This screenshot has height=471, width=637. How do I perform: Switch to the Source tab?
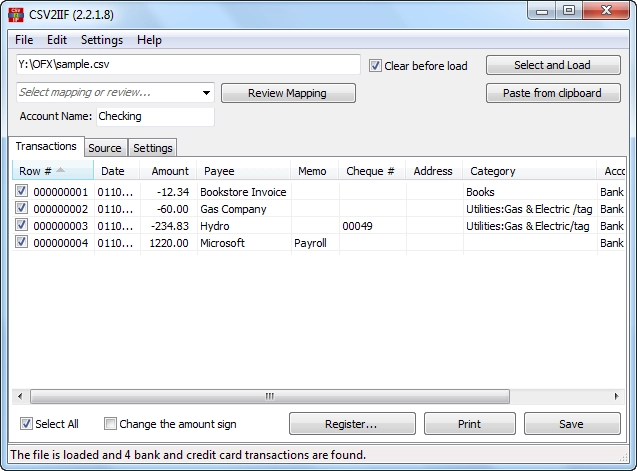tap(105, 148)
